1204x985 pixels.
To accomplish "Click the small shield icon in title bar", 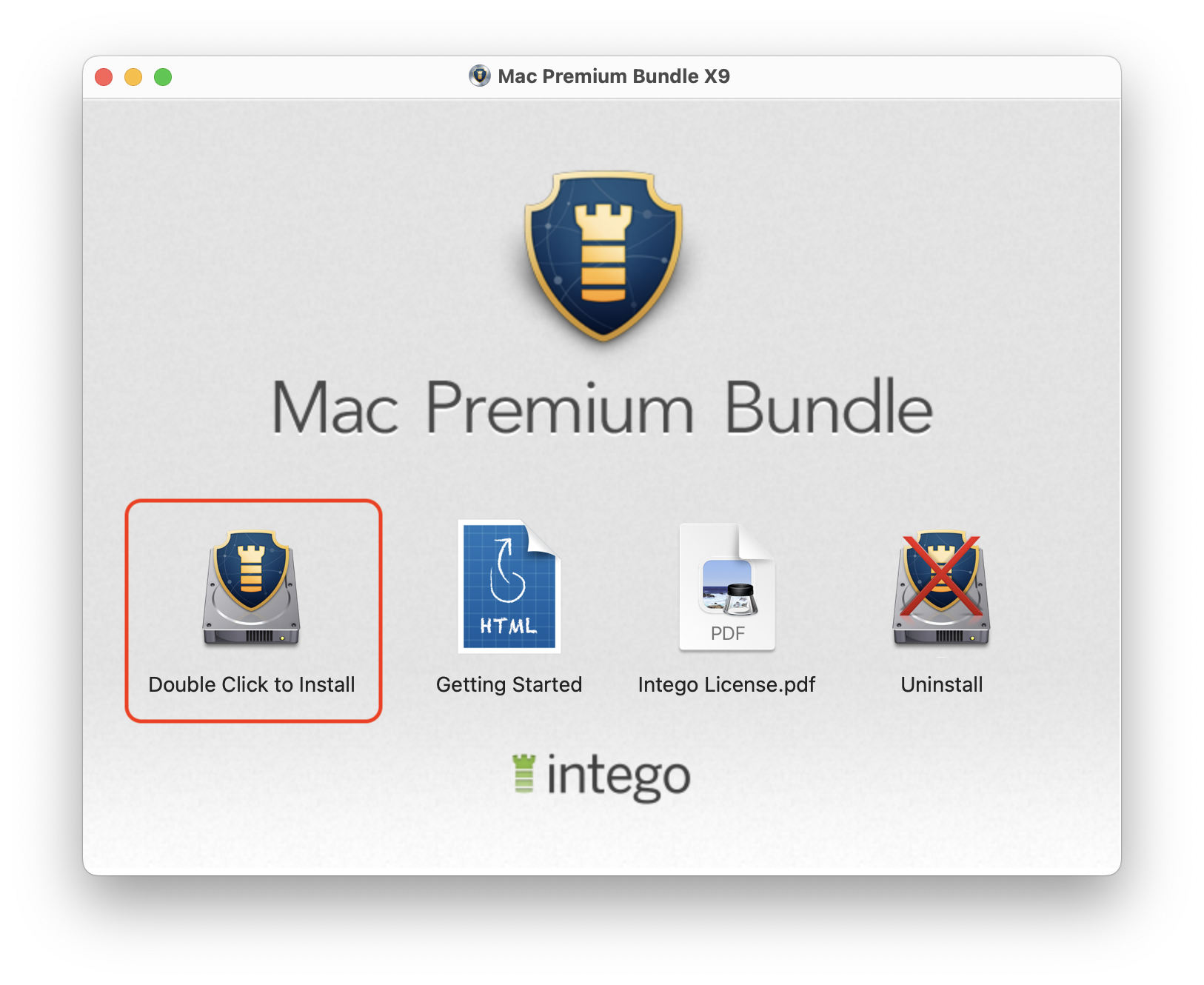I will tap(480, 76).
